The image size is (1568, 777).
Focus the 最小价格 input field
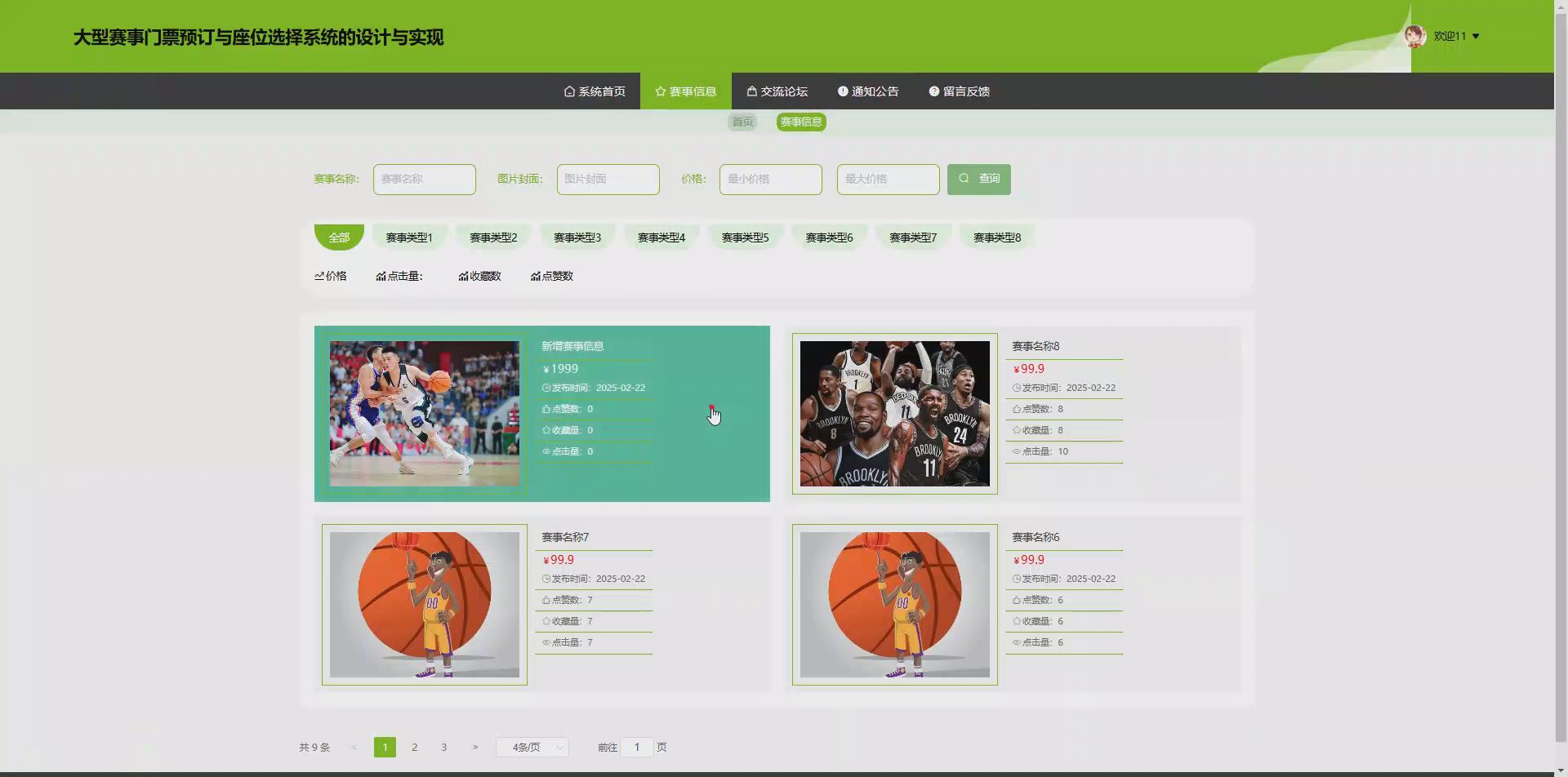click(x=771, y=180)
